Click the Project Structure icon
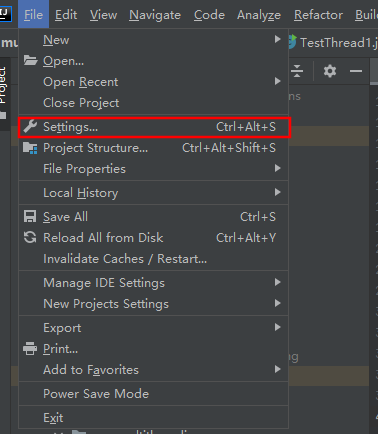The height and width of the screenshot is (434, 378). click(30, 148)
